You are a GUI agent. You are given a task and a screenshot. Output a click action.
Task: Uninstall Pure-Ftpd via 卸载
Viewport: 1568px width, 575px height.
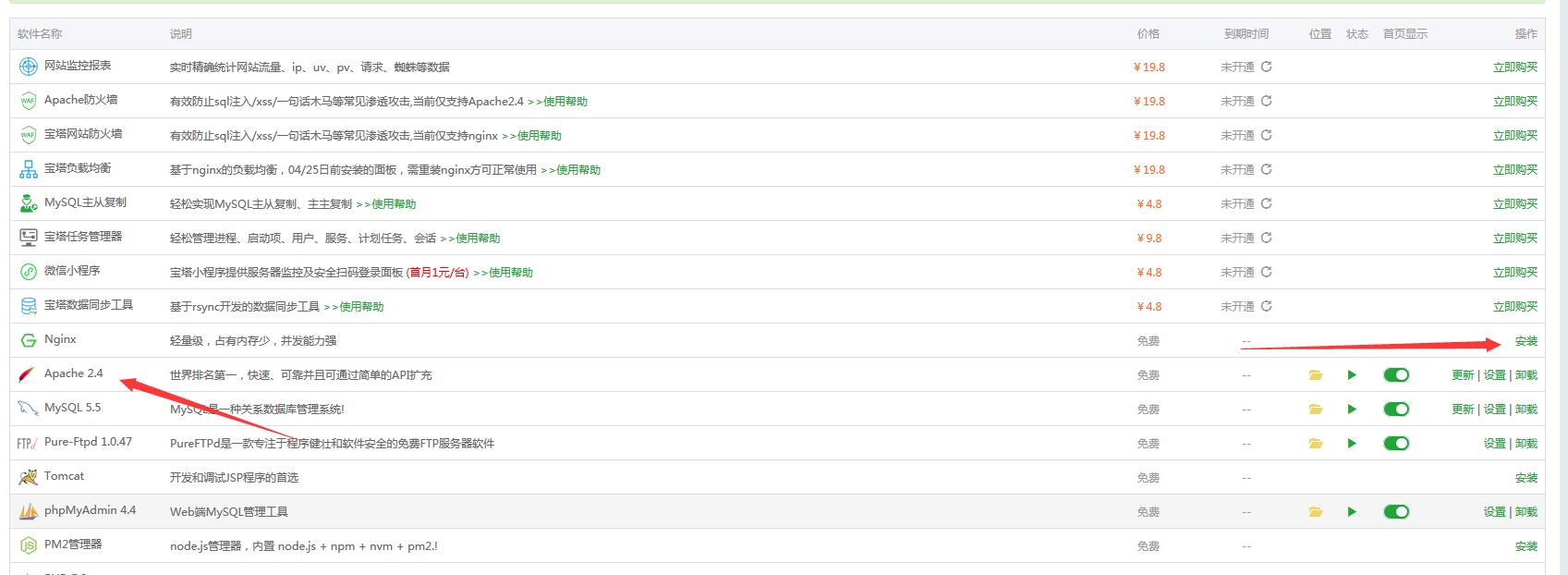[x=1526, y=444]
